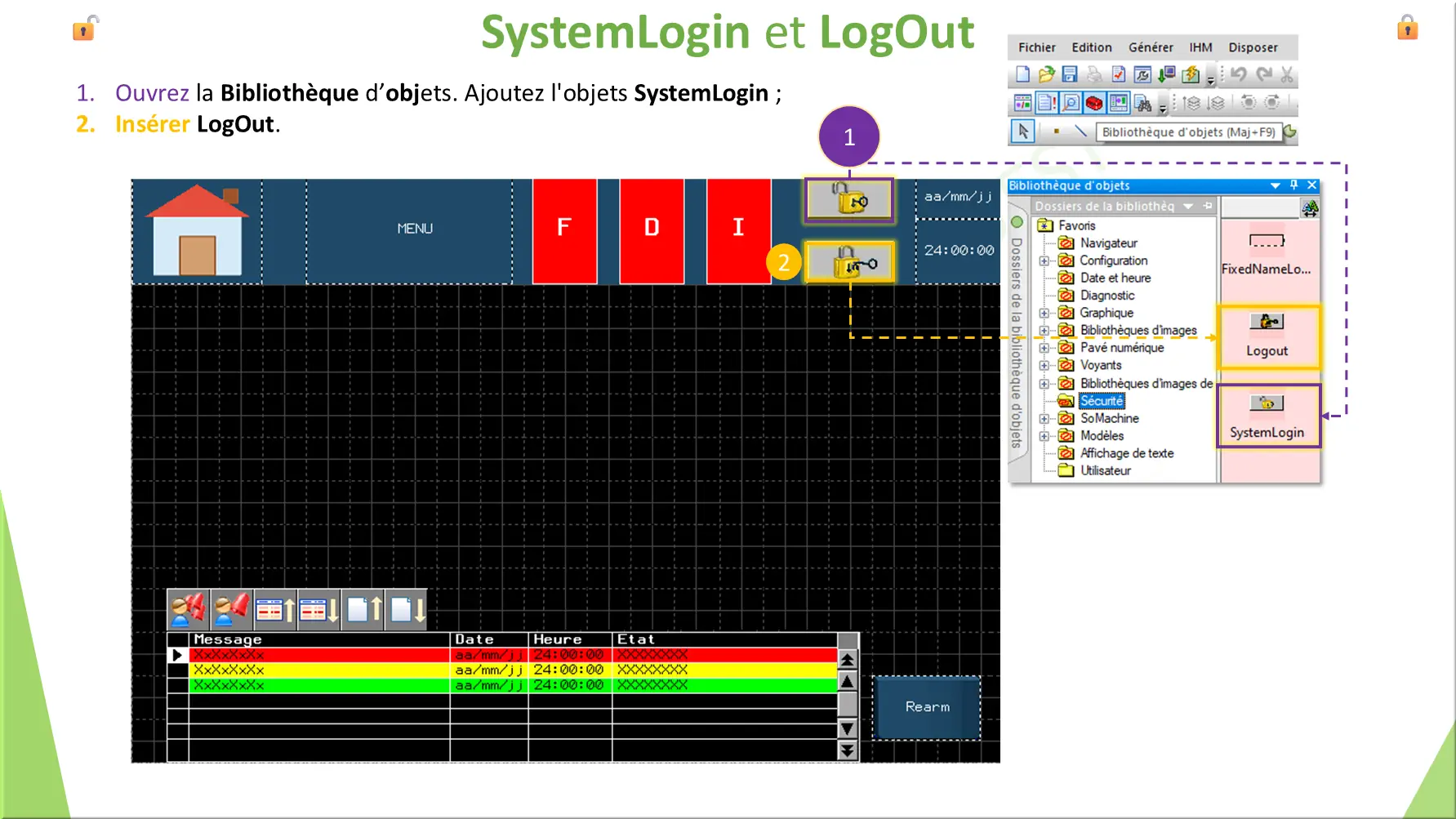Expand the Pavé numérique folder
This screenshot has width=1456, height=819.
[1044, 348]
